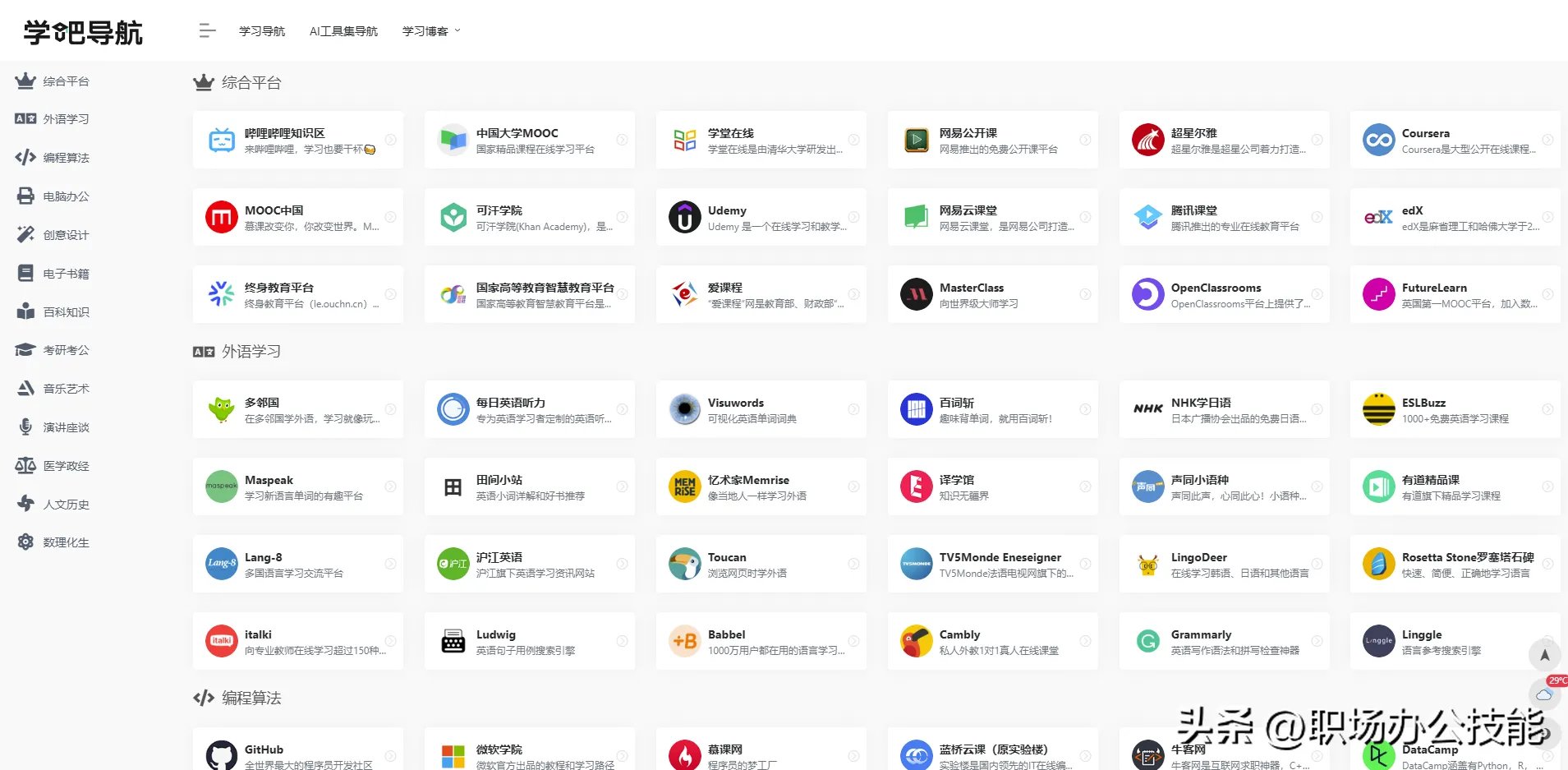
Task: Click 学习导航 in the top navigation
Action: coord(261,30)
